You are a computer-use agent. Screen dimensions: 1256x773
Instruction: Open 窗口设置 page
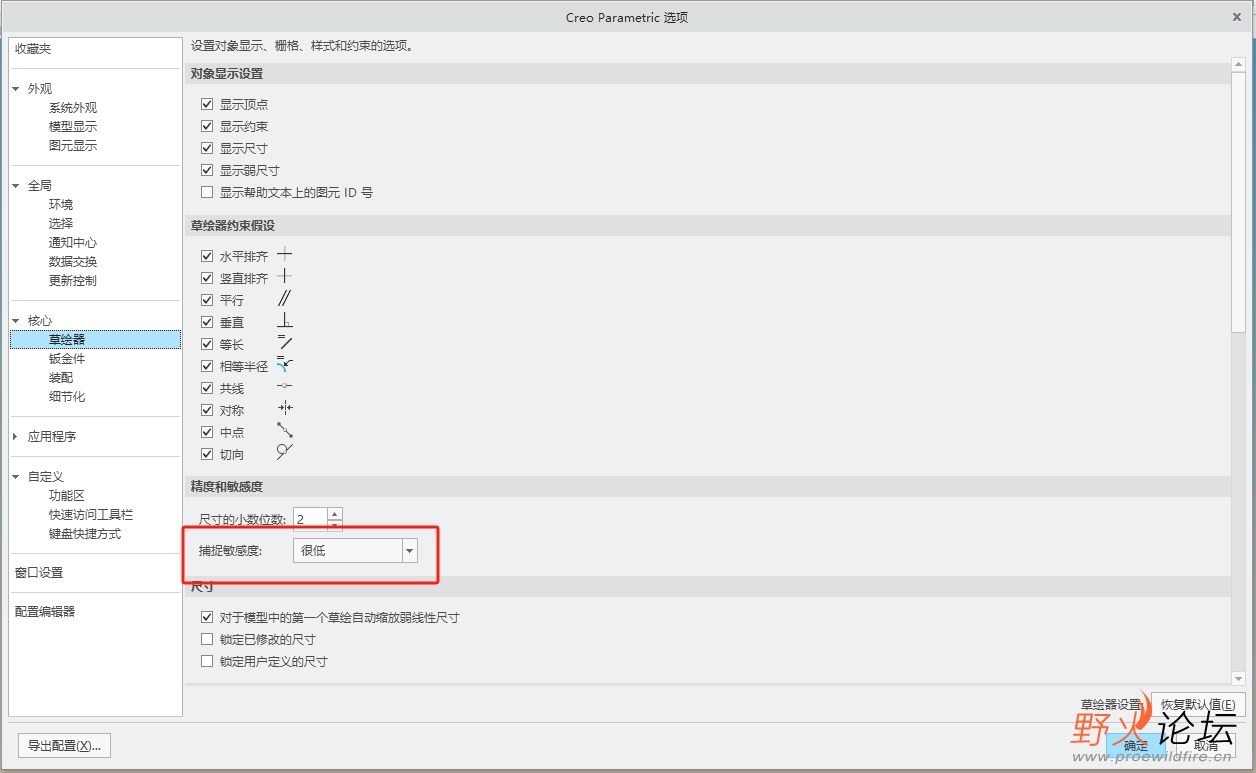39,573
